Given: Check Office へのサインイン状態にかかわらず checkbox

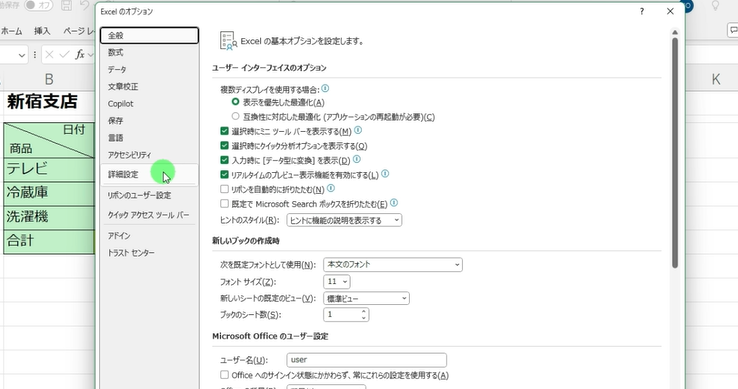Looking at the screenshot, I should tap(225, 375).
